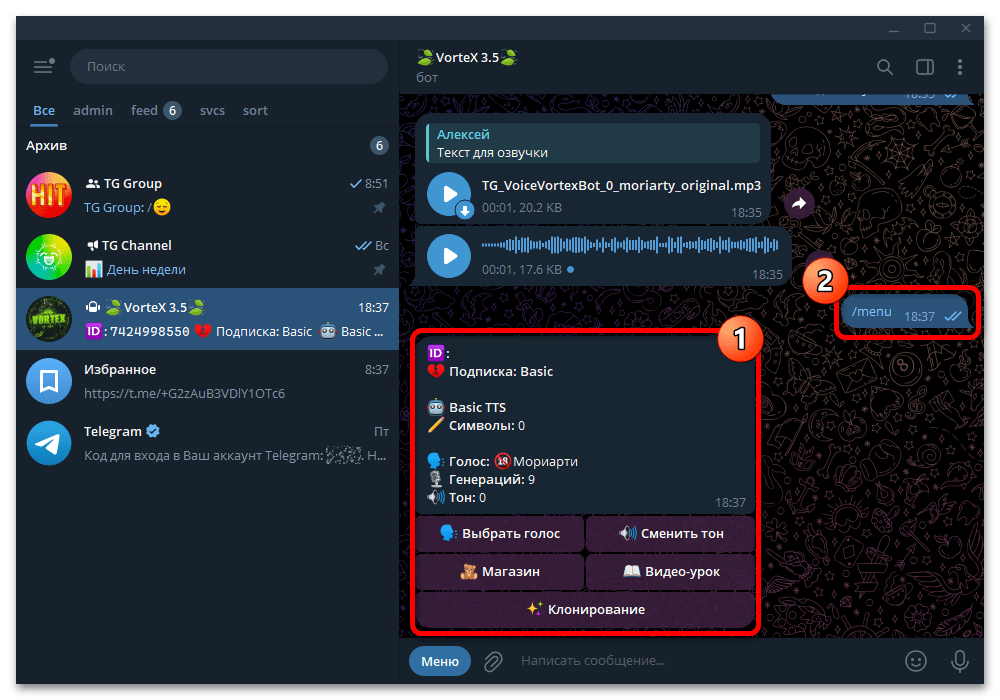Select the VorteX 3.5 chat in list
The image size is (1000, 700).
tap(207, 319)
